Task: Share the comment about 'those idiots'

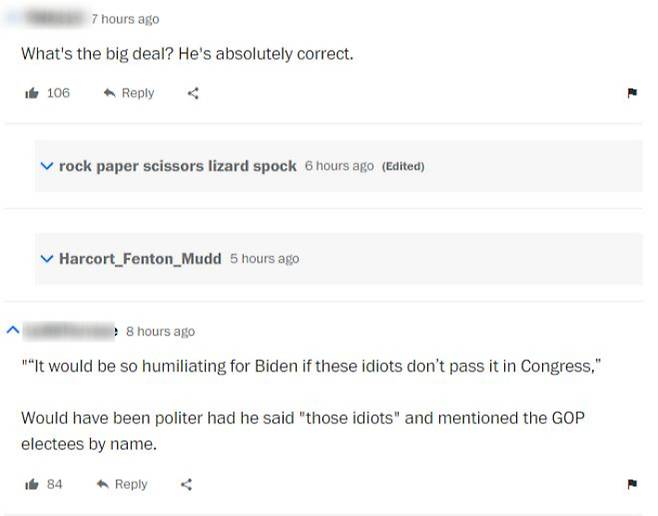Action: click(x=186, y=484)
